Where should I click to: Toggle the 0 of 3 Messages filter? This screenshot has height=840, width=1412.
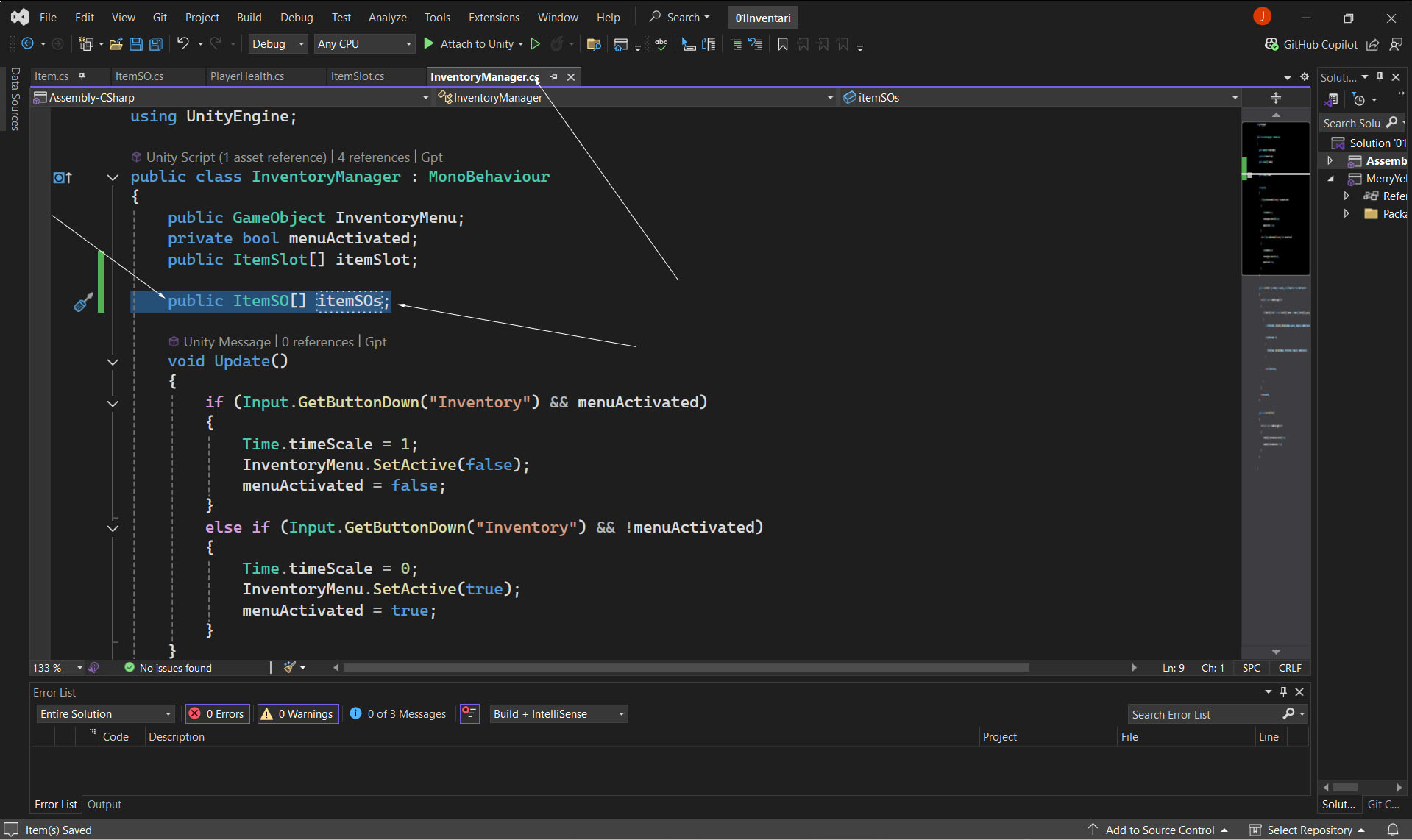point(398,713)
